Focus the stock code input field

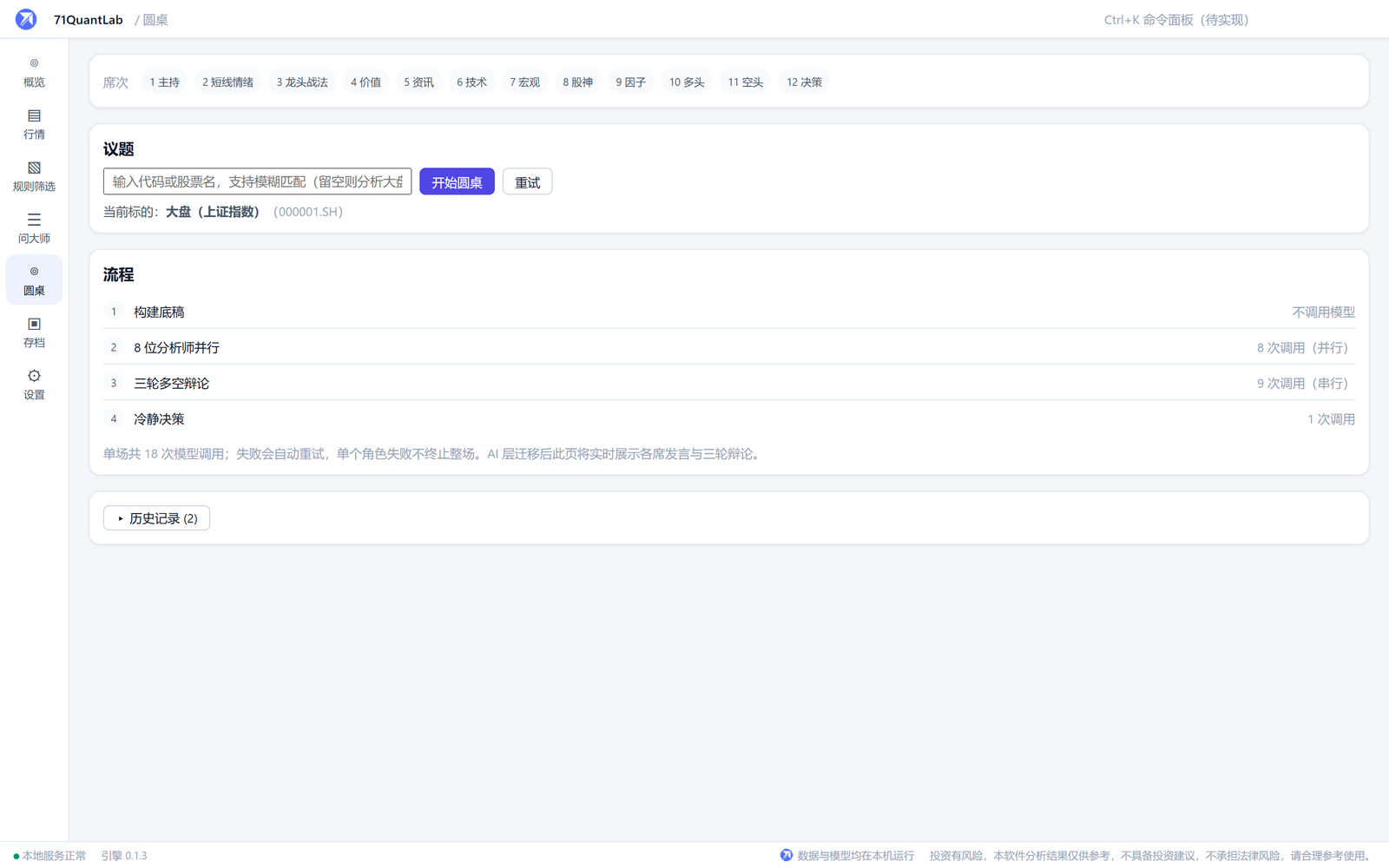257,181
